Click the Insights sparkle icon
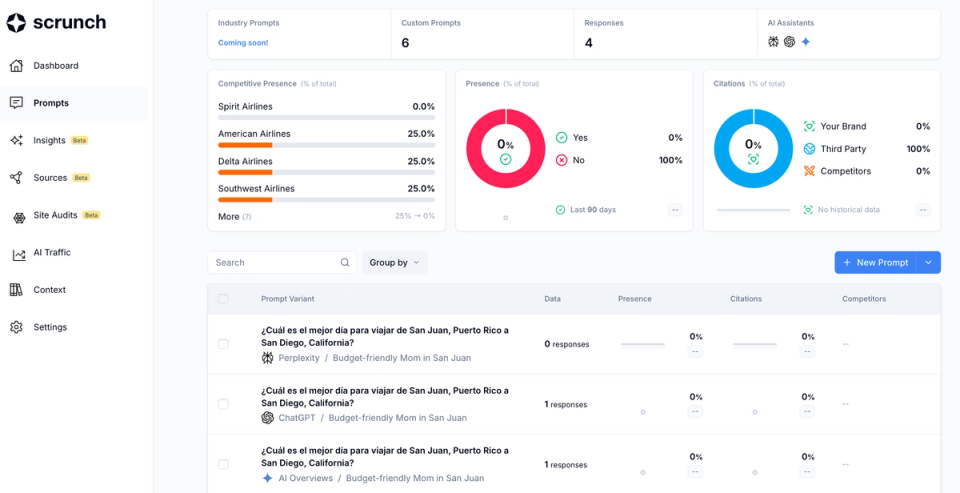960x493 pixels. pyautogui.click(x=17, y=140)
